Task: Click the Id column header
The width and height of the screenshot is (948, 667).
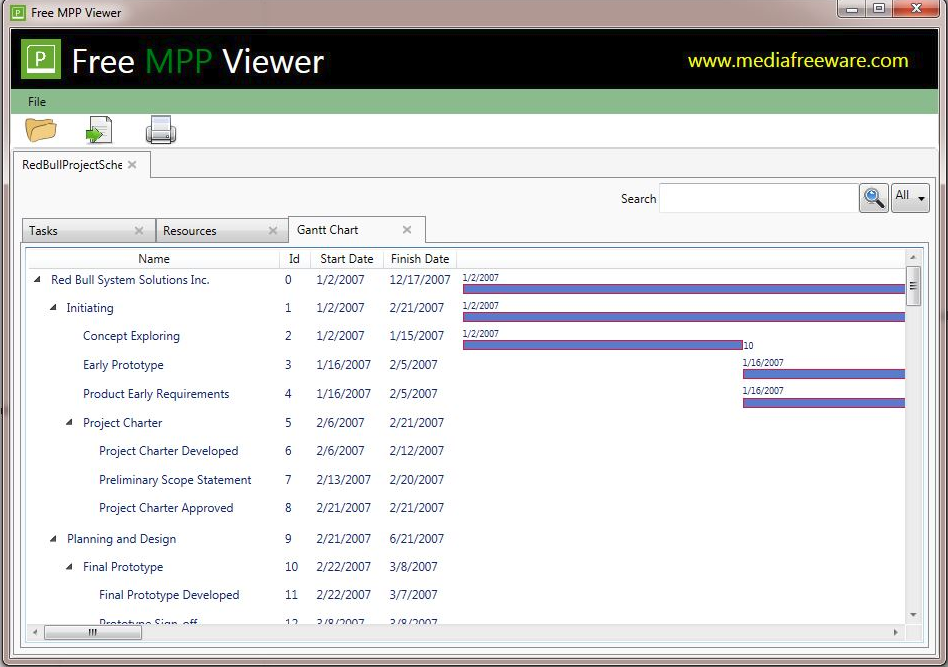Action: coord(294,259)
